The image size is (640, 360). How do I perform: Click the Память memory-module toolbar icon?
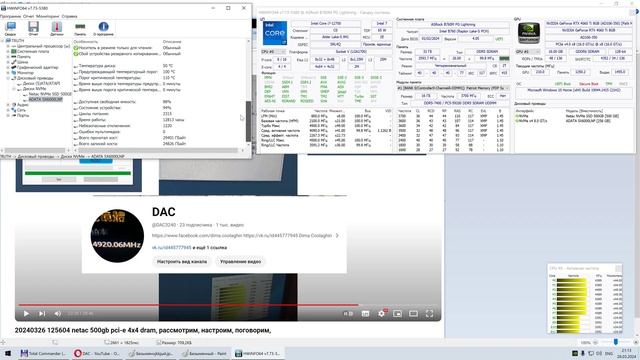[x=80, y=29]
